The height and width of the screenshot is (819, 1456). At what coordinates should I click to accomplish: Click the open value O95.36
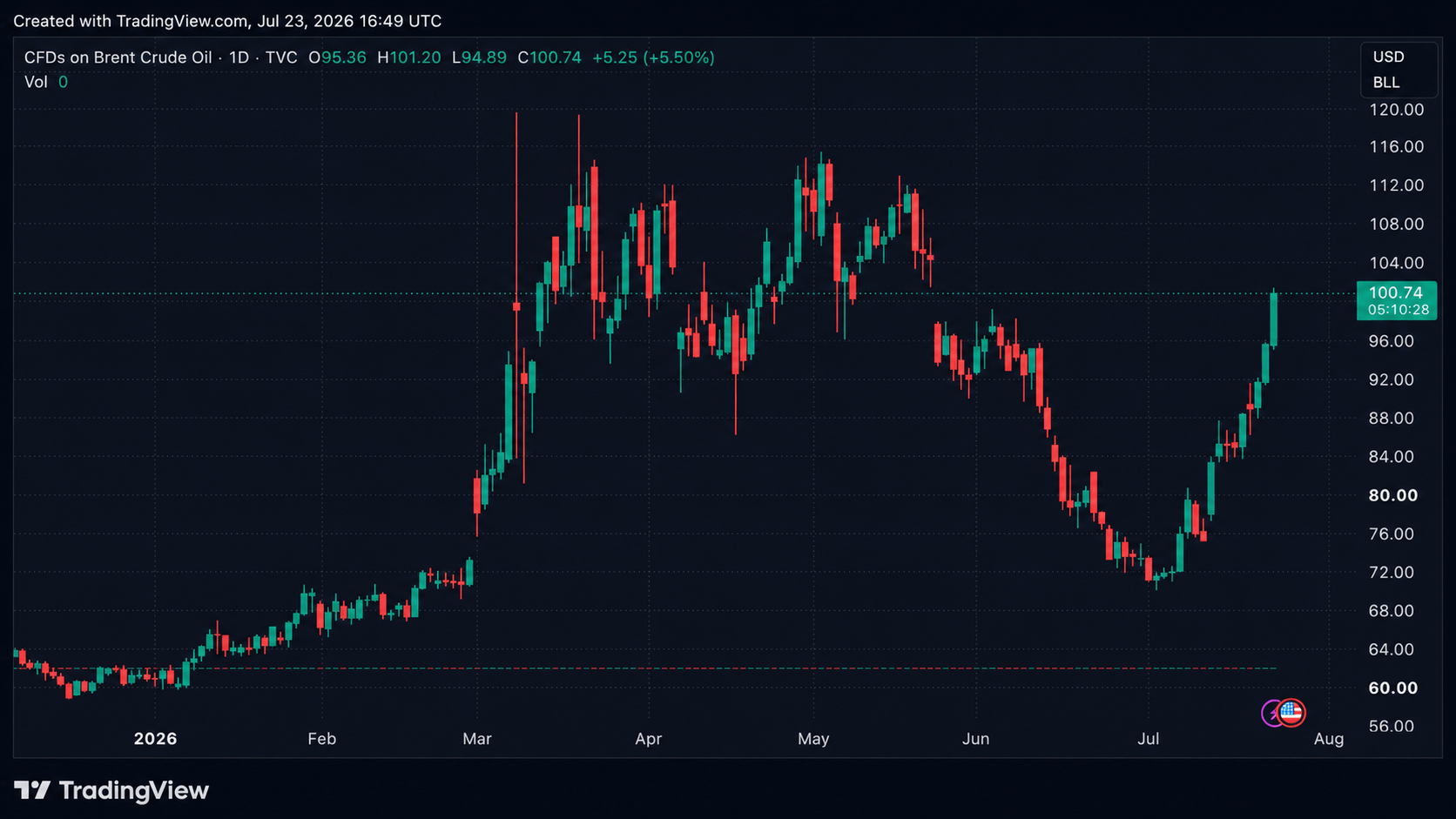click(337, 57)
